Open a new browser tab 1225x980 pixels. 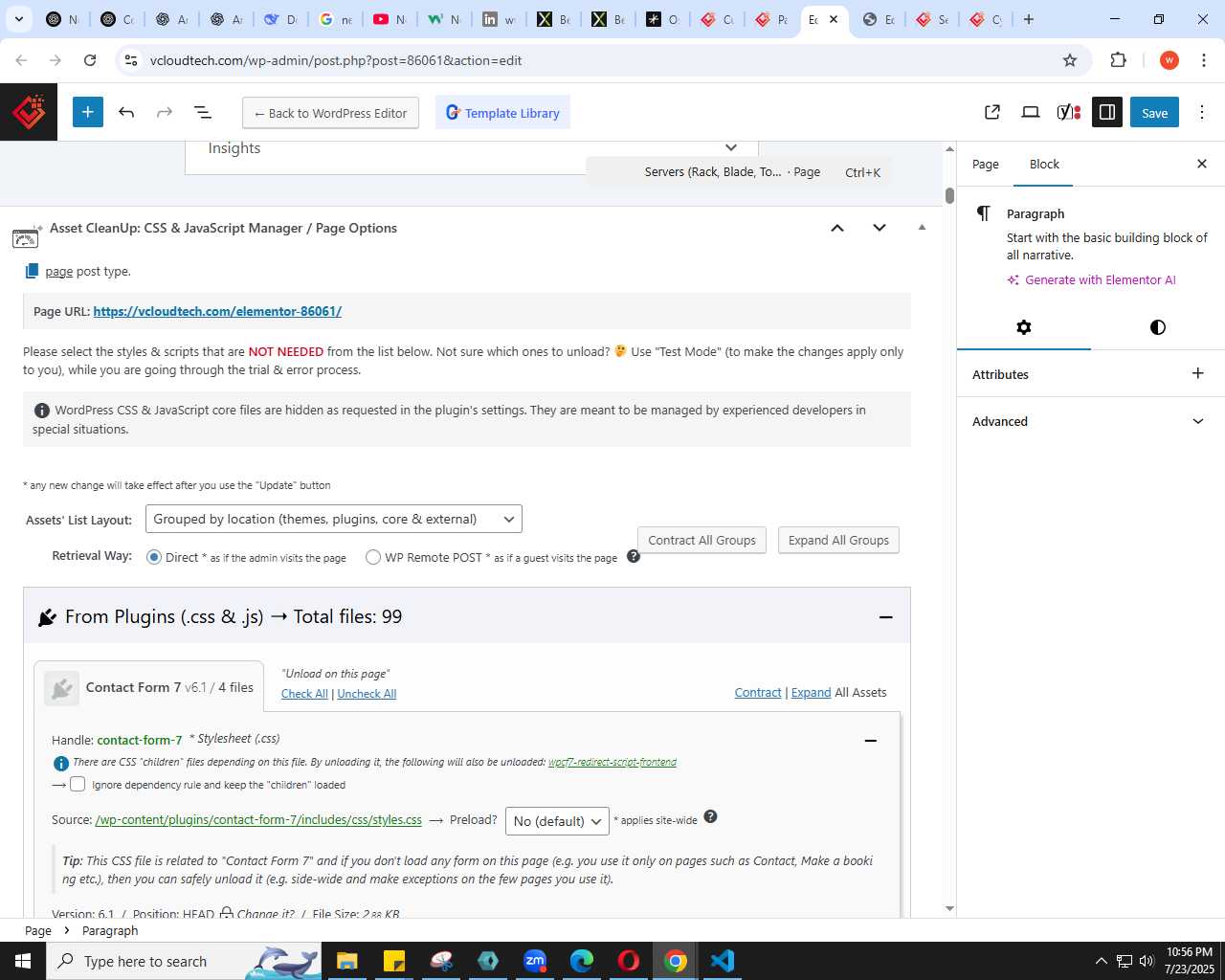pos(1029,19)
